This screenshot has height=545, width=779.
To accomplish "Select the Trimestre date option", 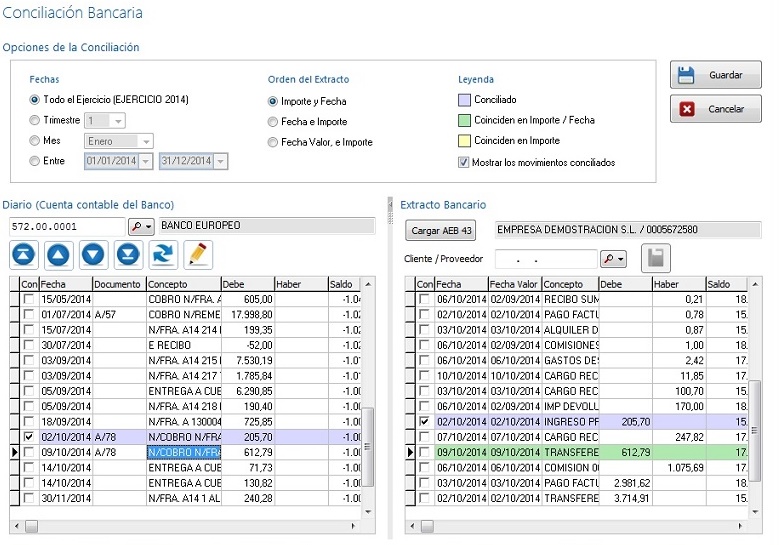I will (x=35, y=120).
